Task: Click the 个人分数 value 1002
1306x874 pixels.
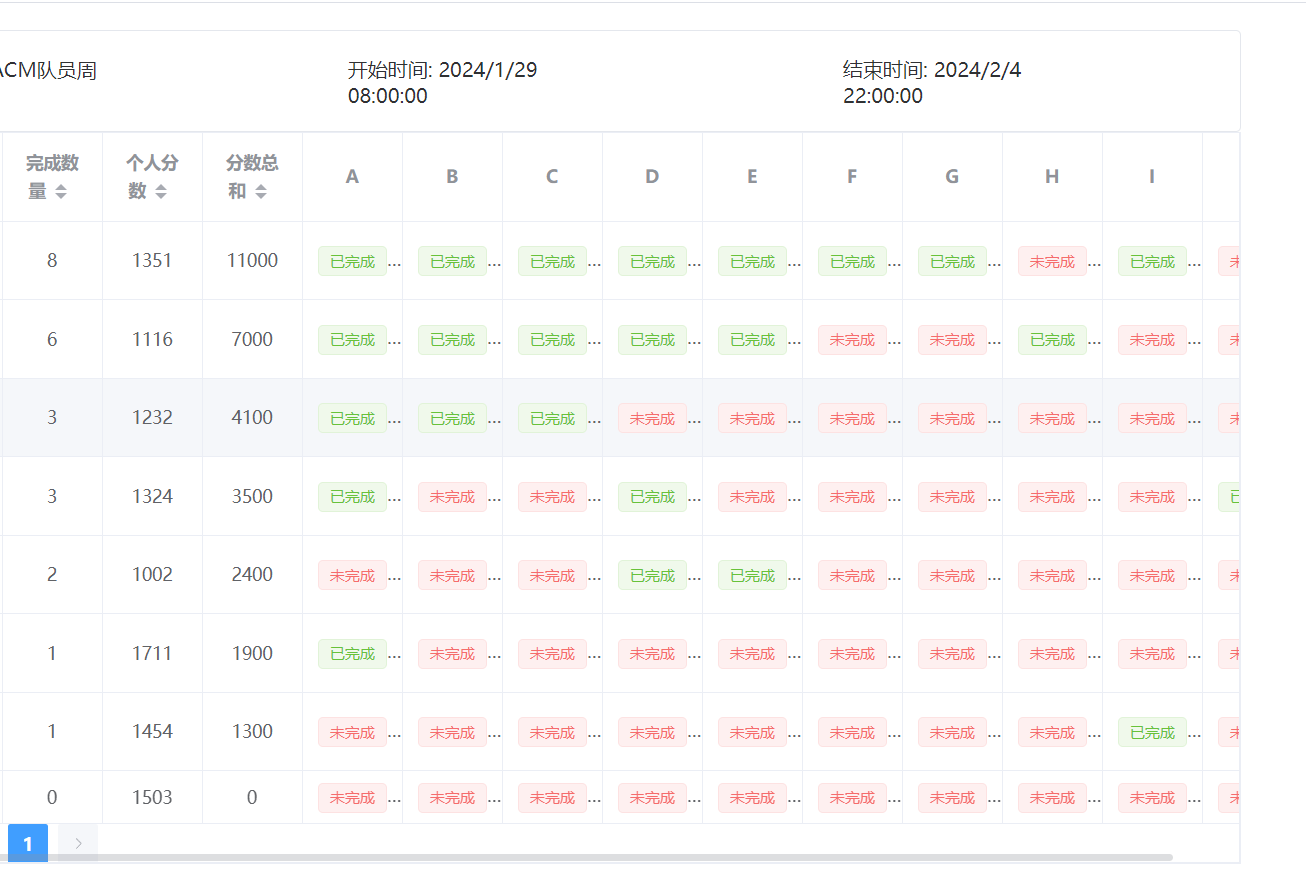Action: pos(152,574)
